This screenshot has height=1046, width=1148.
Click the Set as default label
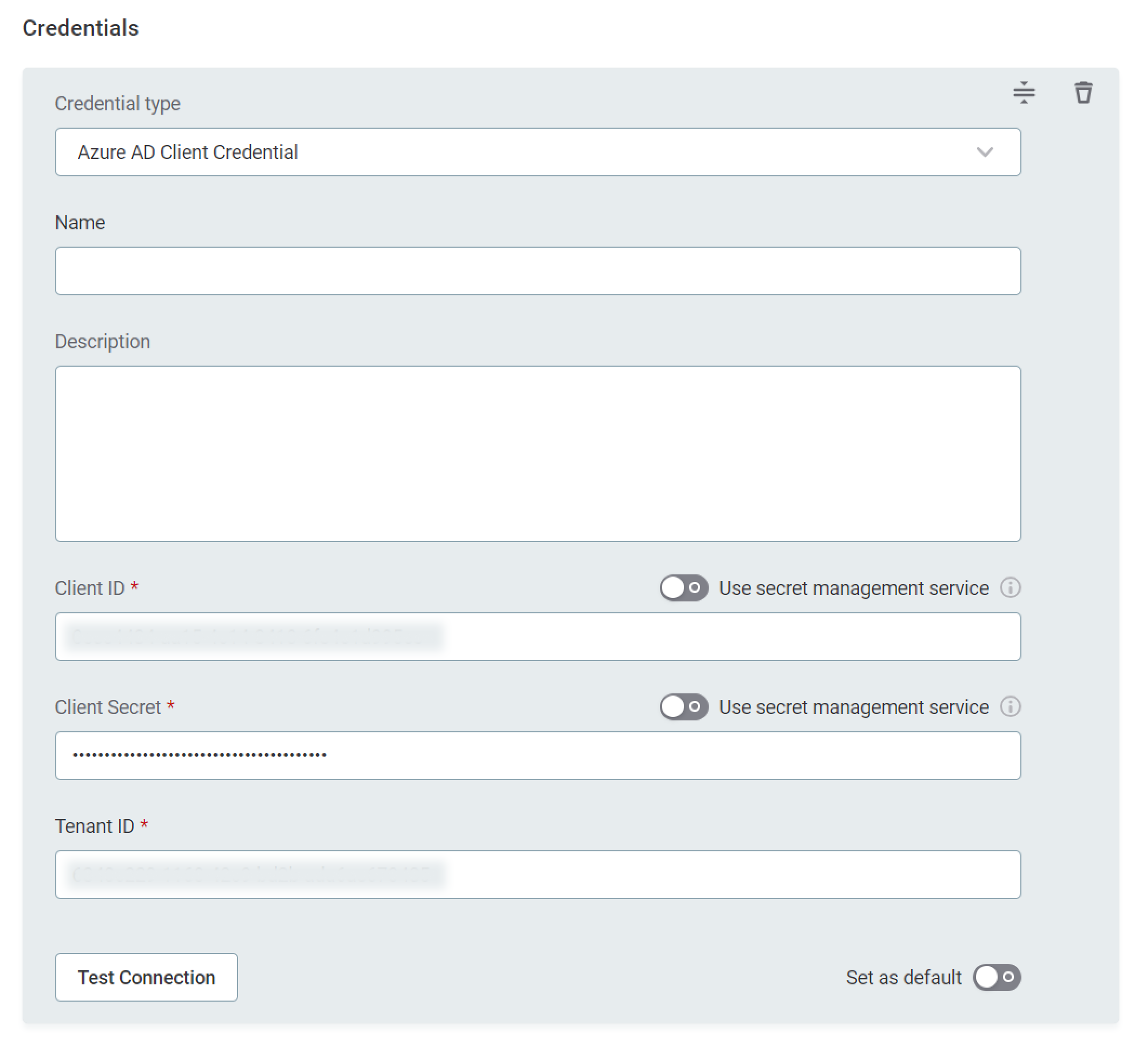[905, 978]
